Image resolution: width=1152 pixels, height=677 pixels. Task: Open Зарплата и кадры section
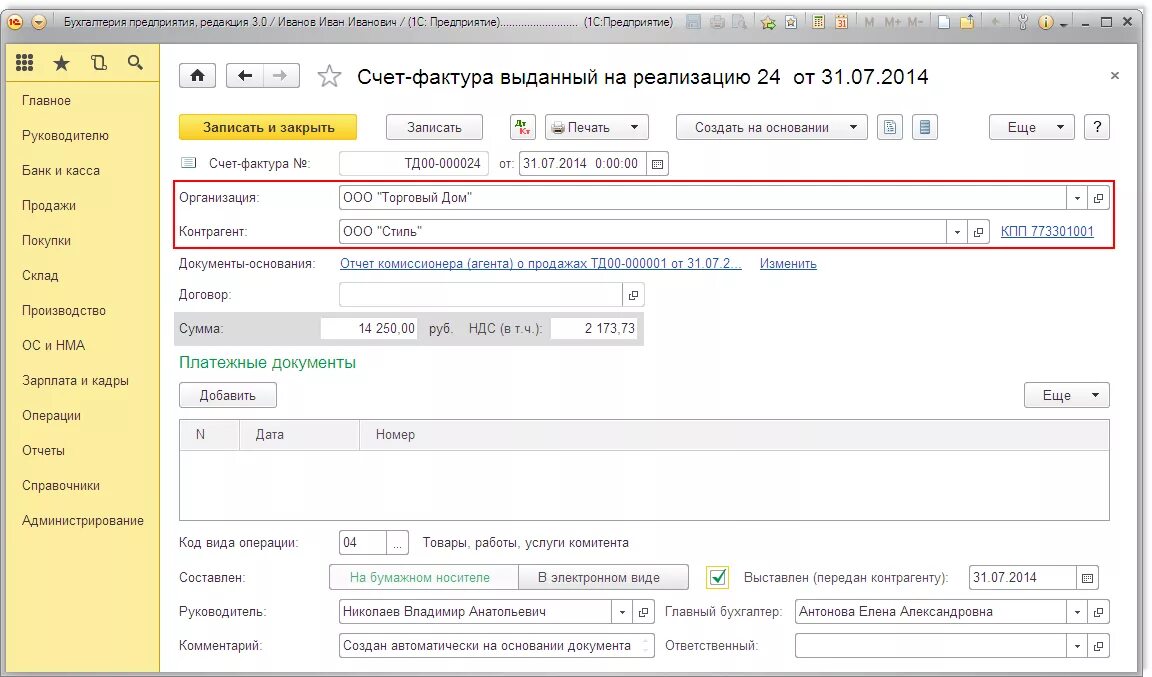click(75, 381)
